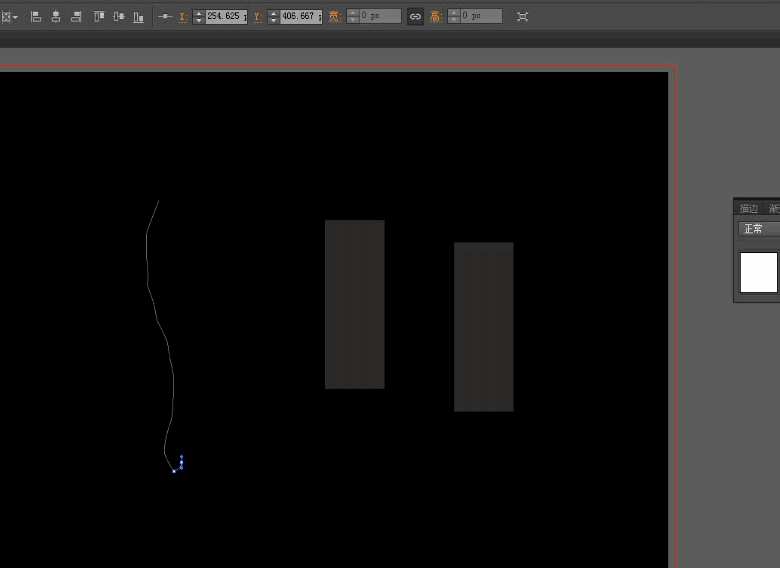Toggle constrain width and height proportions

tap(415, 16)
